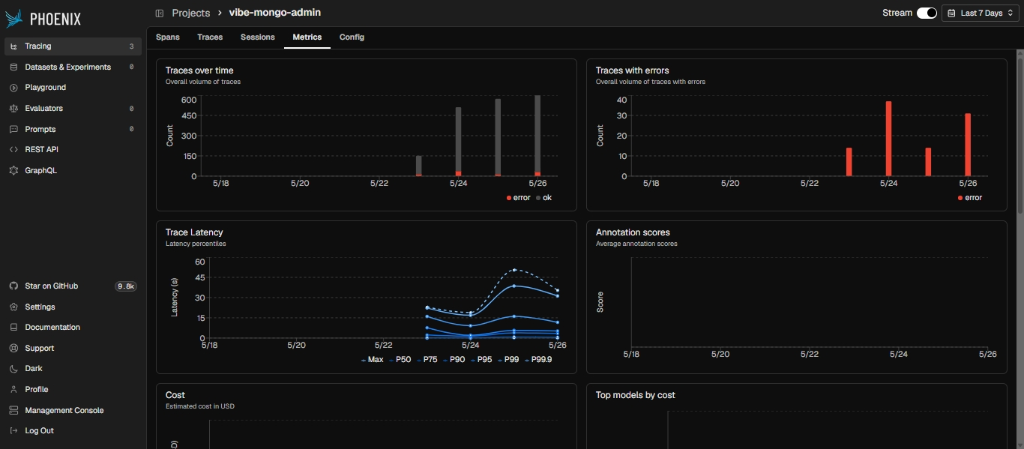This screenshot has height=449, width=1024.
Task: Click the Evaluators scale icon
Action: coord(14,108)
